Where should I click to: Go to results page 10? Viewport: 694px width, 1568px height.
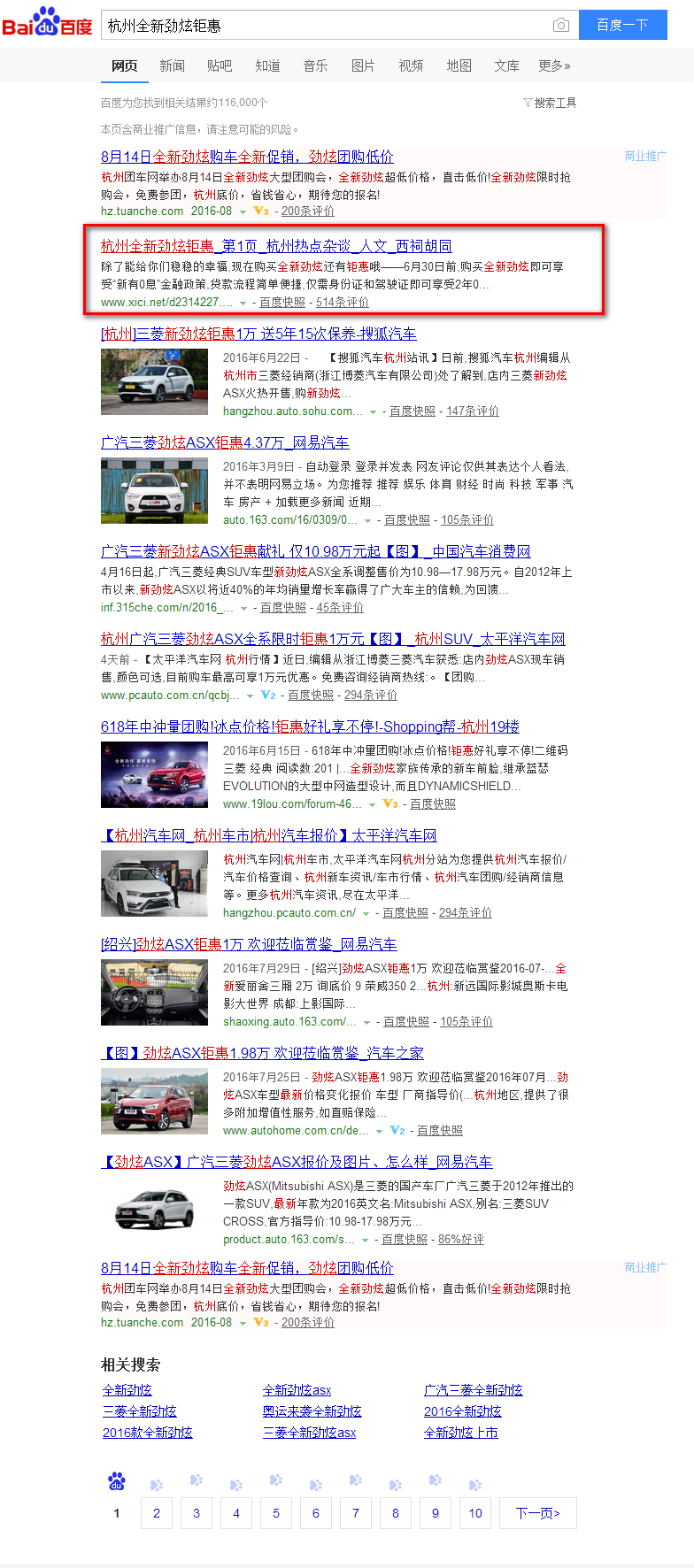tap(475, 1513)
